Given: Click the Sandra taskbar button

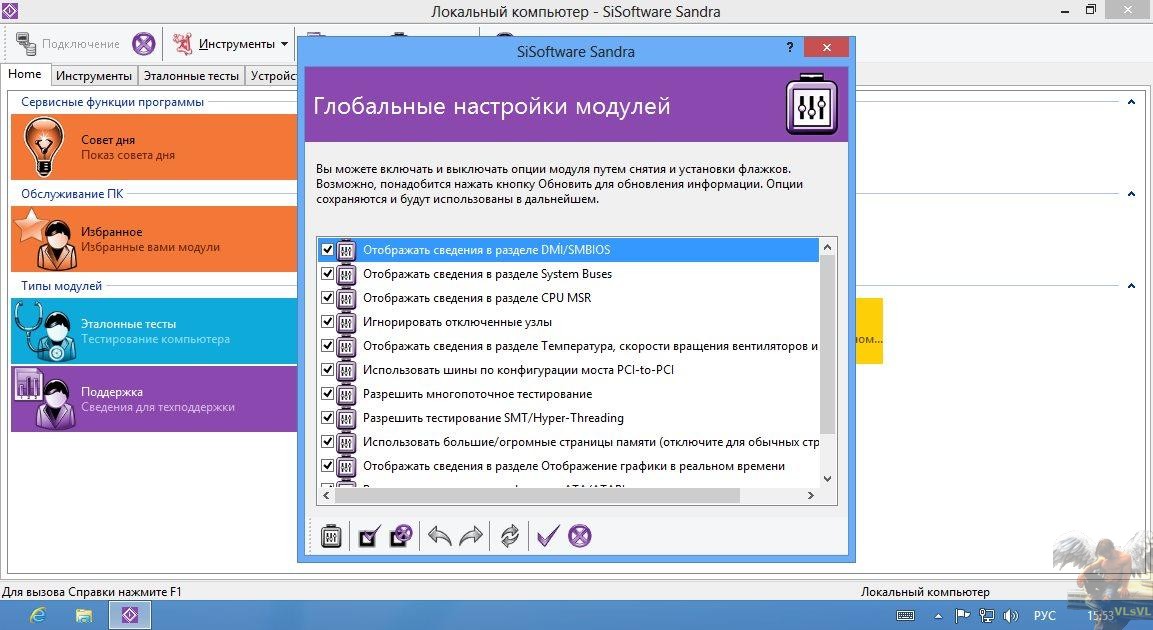Looking at the screenshot, I should [x=129, y=615].
